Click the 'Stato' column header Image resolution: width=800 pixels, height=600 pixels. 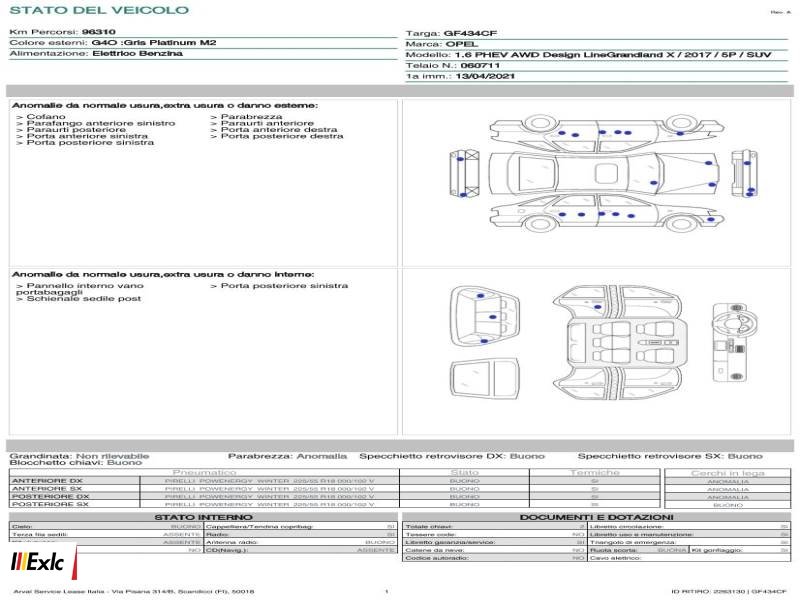(x=464, y=472)
